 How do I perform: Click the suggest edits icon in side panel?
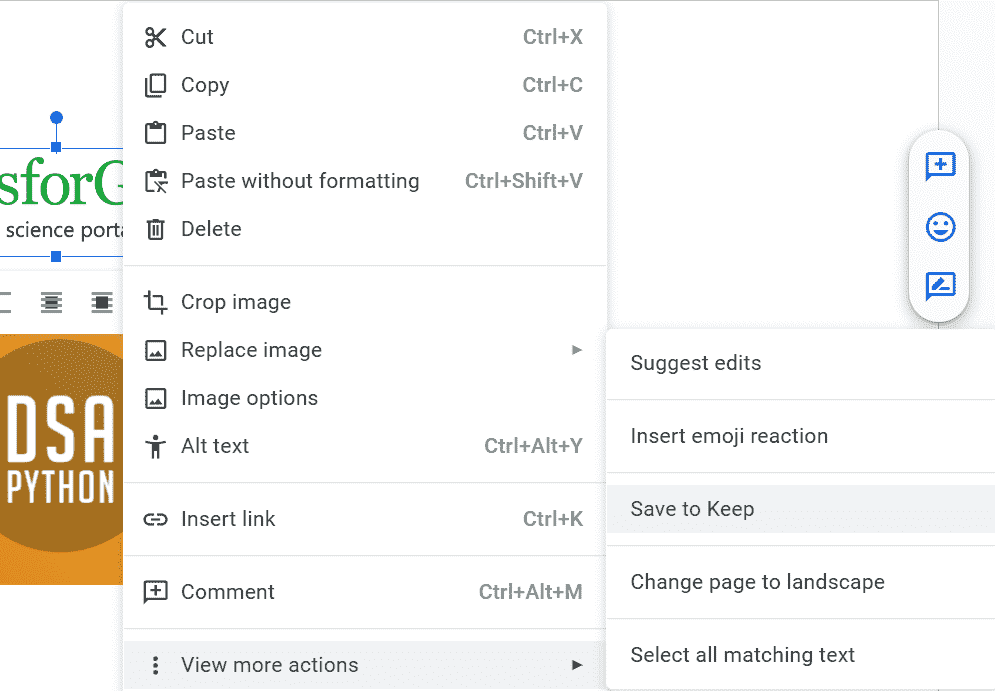point(940,287)
